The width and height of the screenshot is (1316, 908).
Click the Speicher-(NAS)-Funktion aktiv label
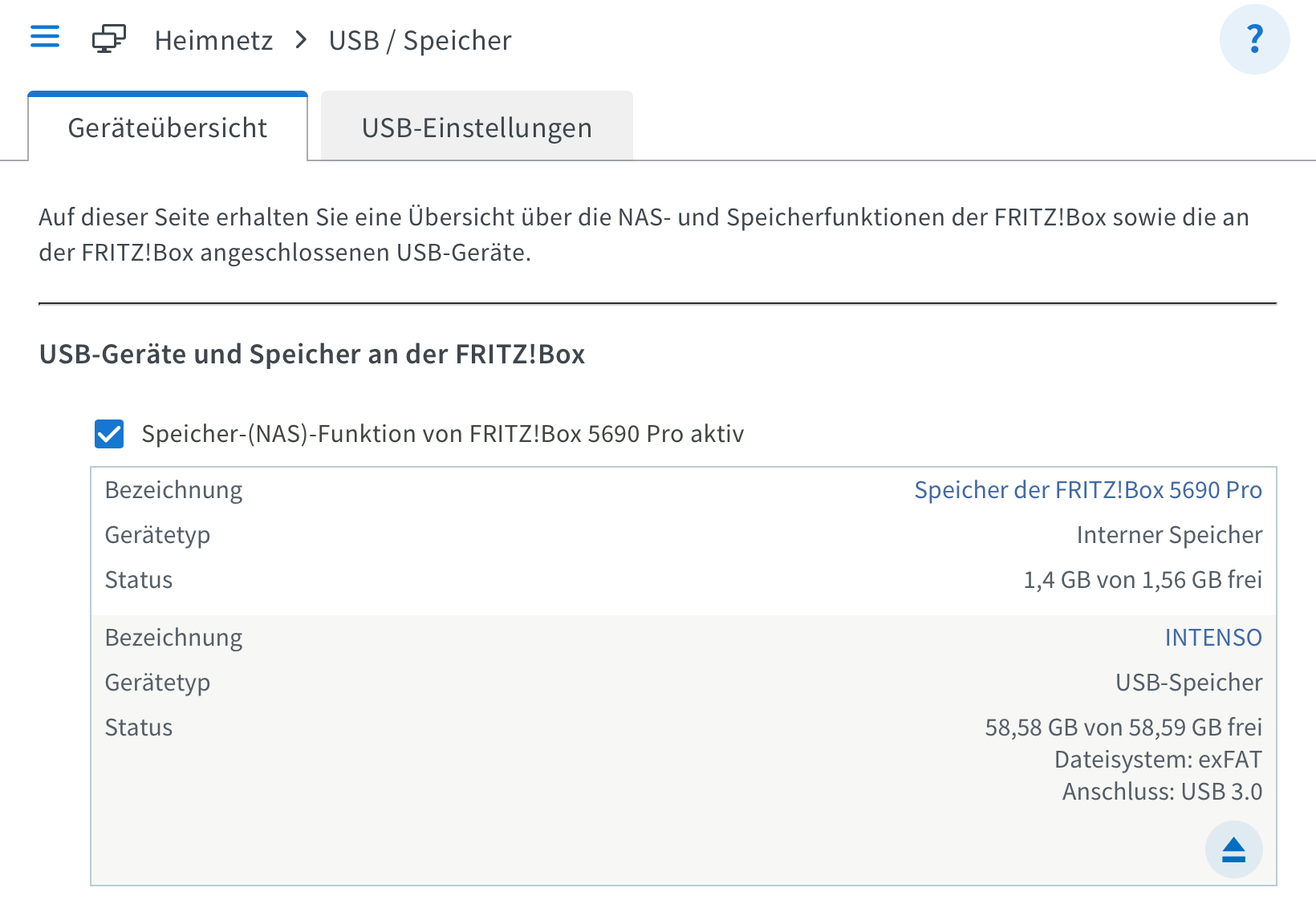click(443, 434)
